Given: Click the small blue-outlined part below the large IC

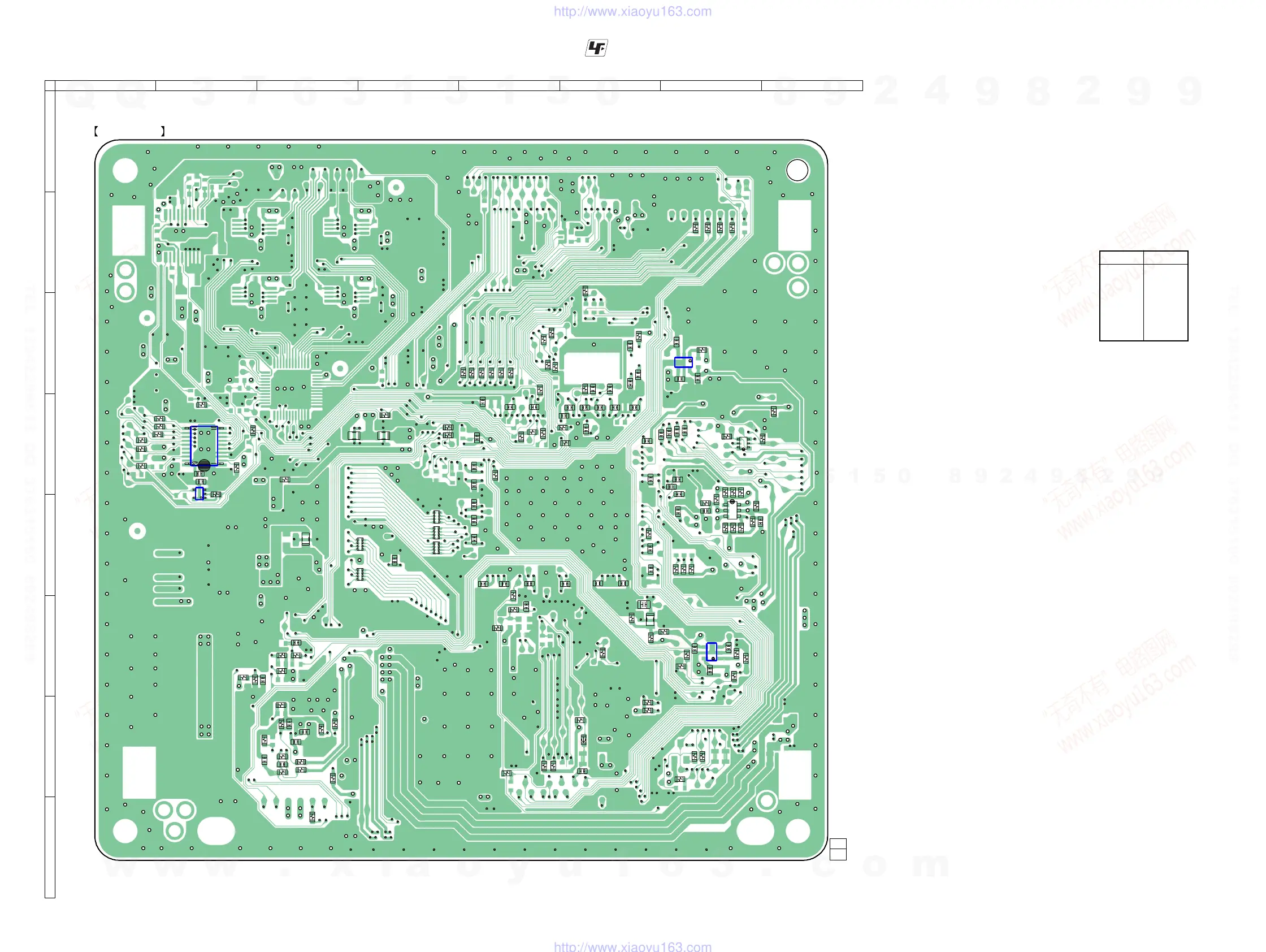Looking at the screenshot, I should tap(199, 493).
